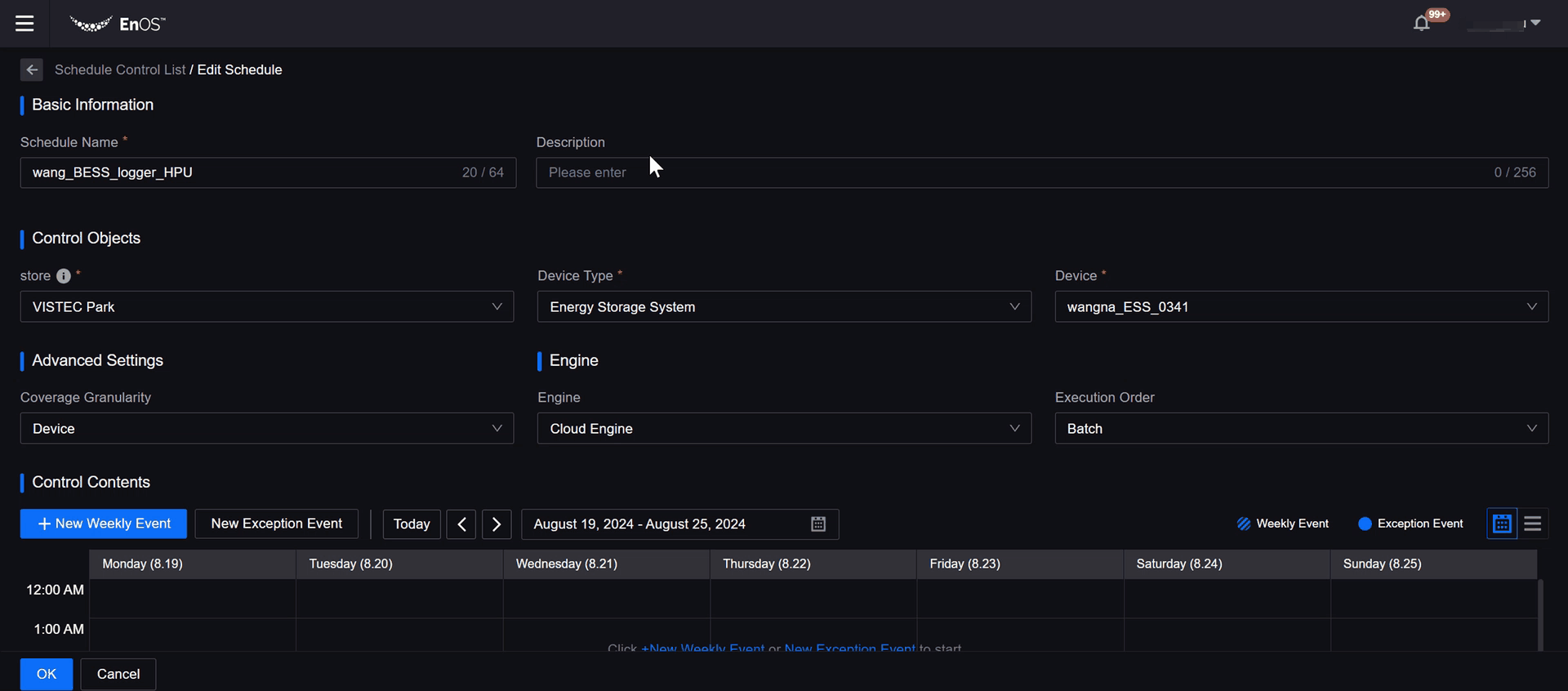This screenshot has height=691, width=1568.
Task: Open the hamburger navigation menu
Action: tap(24, 24)
